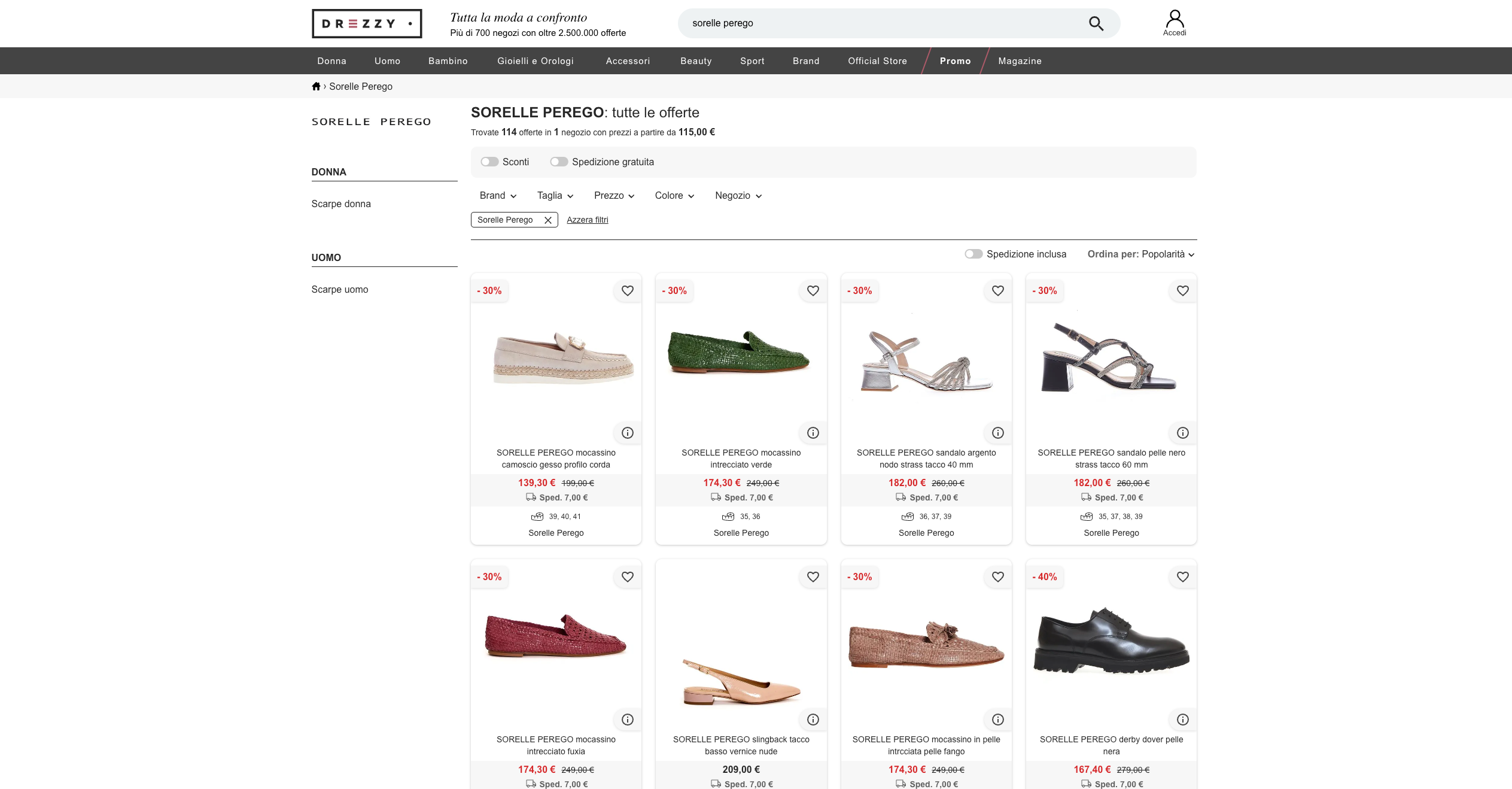Image resolution: width=1512 pixels, height=789 pixels.
Task: Open Scarpe donna category
Action: (x=341, y=204)
